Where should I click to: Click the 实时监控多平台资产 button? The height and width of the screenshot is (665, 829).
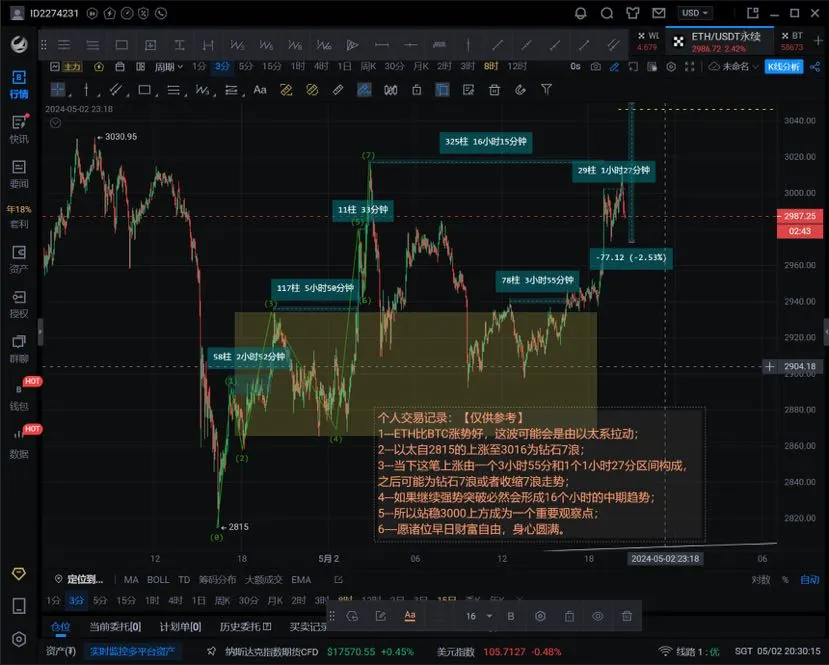coord(132,651)
